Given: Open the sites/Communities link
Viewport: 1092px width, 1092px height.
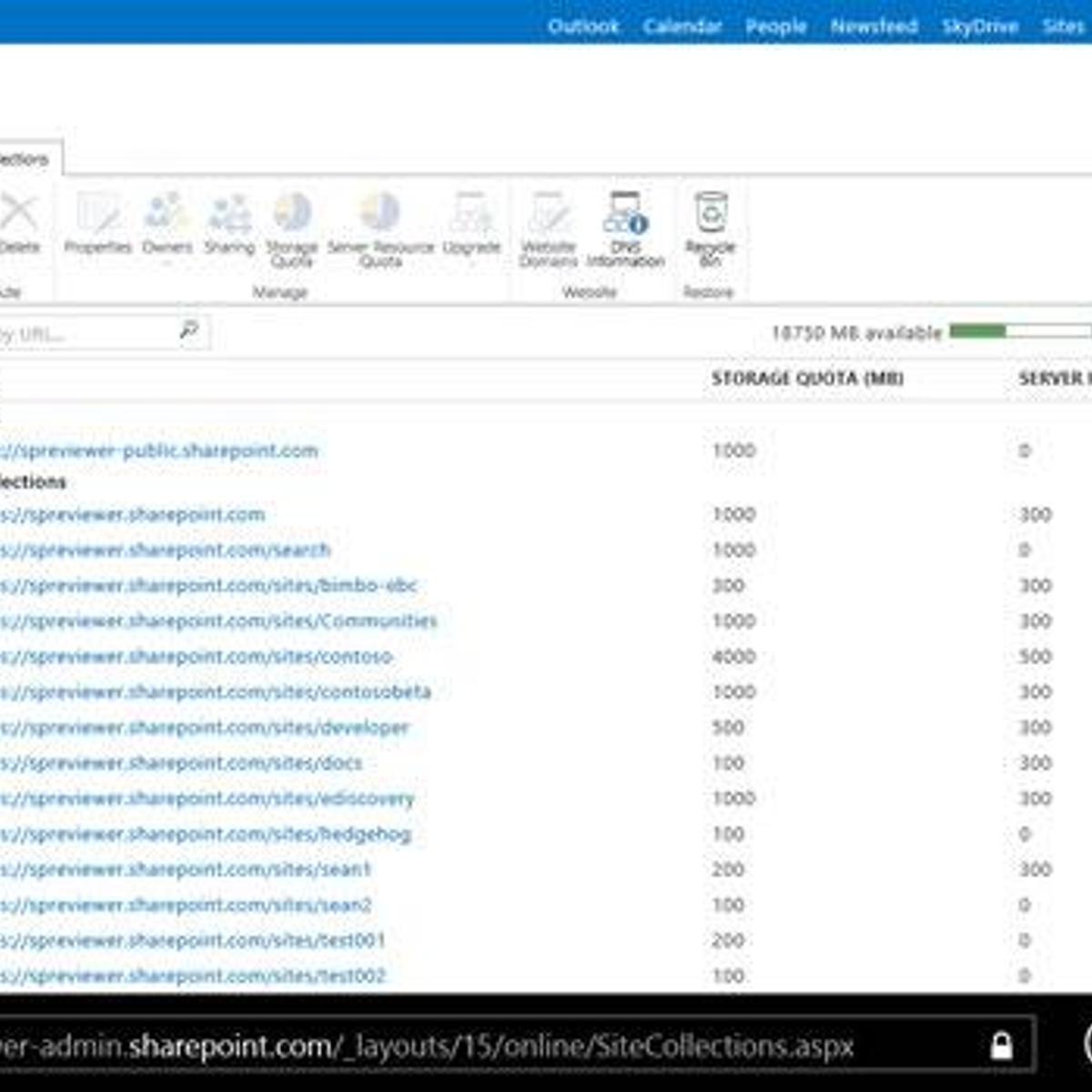Looking at the screenshot, I should tap(218, 621).
